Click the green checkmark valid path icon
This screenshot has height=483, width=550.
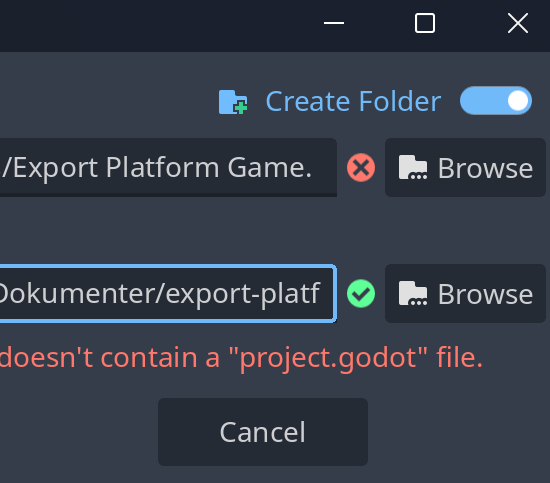361,294
